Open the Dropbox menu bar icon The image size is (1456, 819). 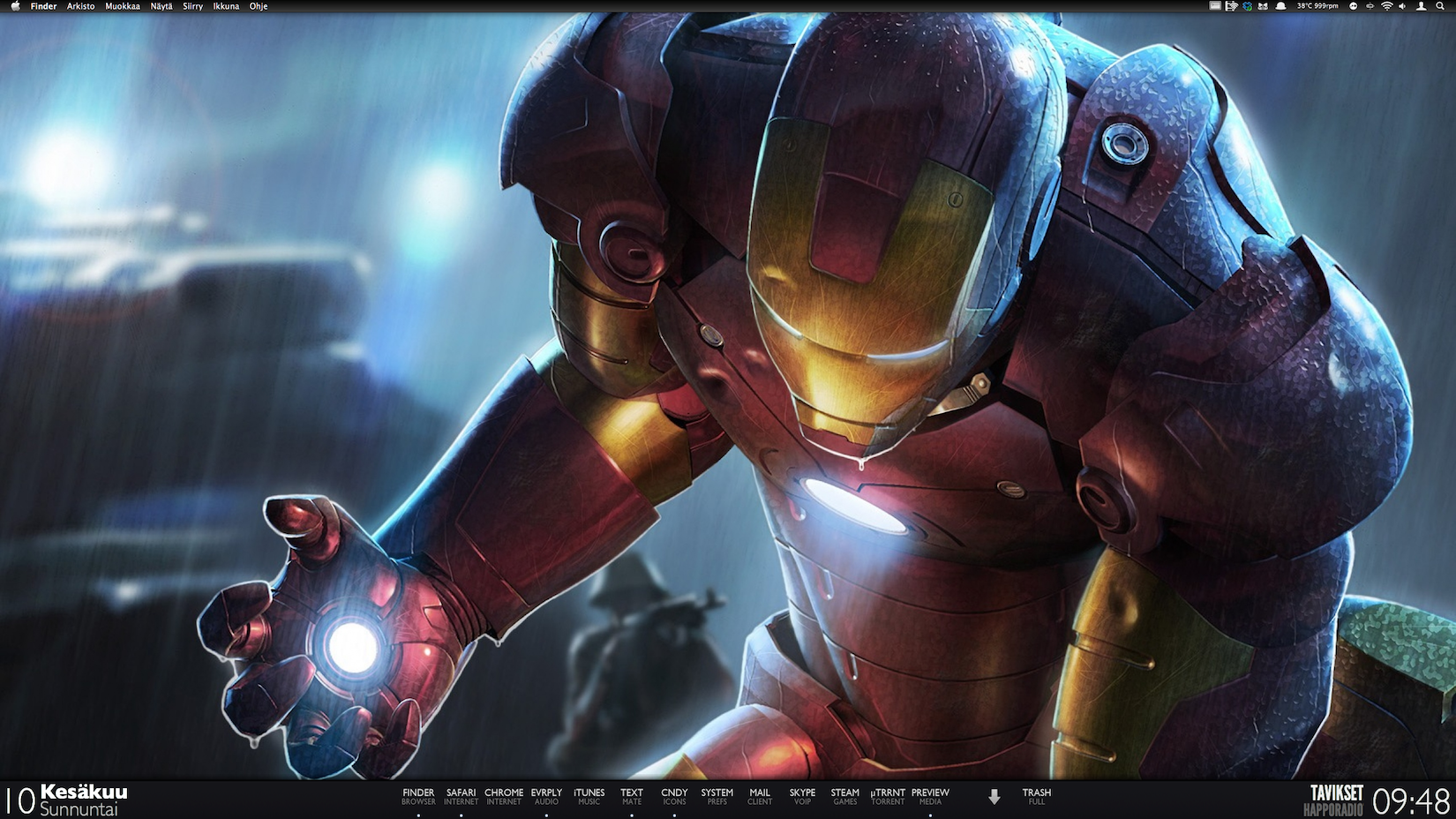pyautogui.click(x=1248, y=6)
